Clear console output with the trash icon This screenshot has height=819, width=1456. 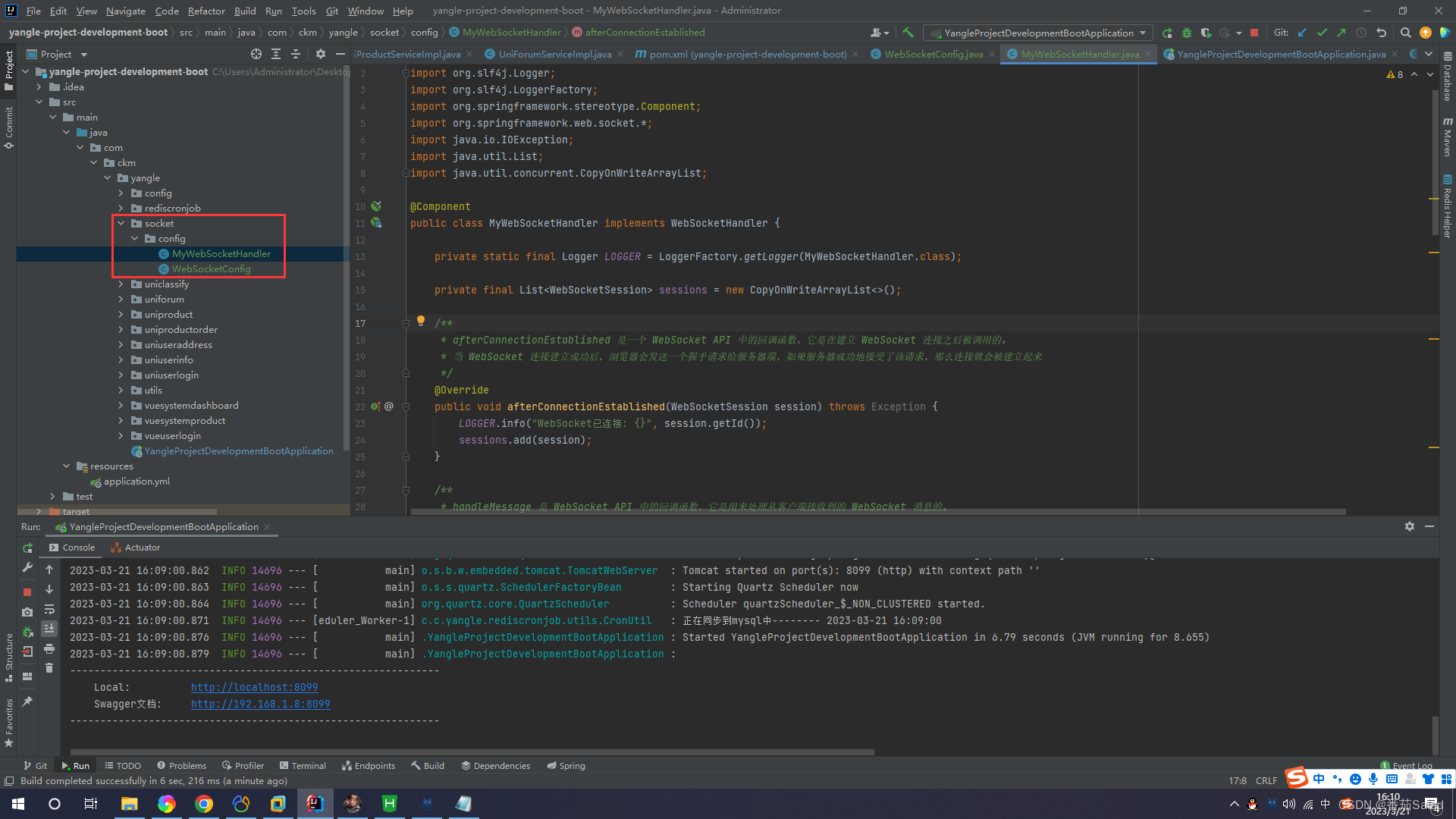coord(49,668)
